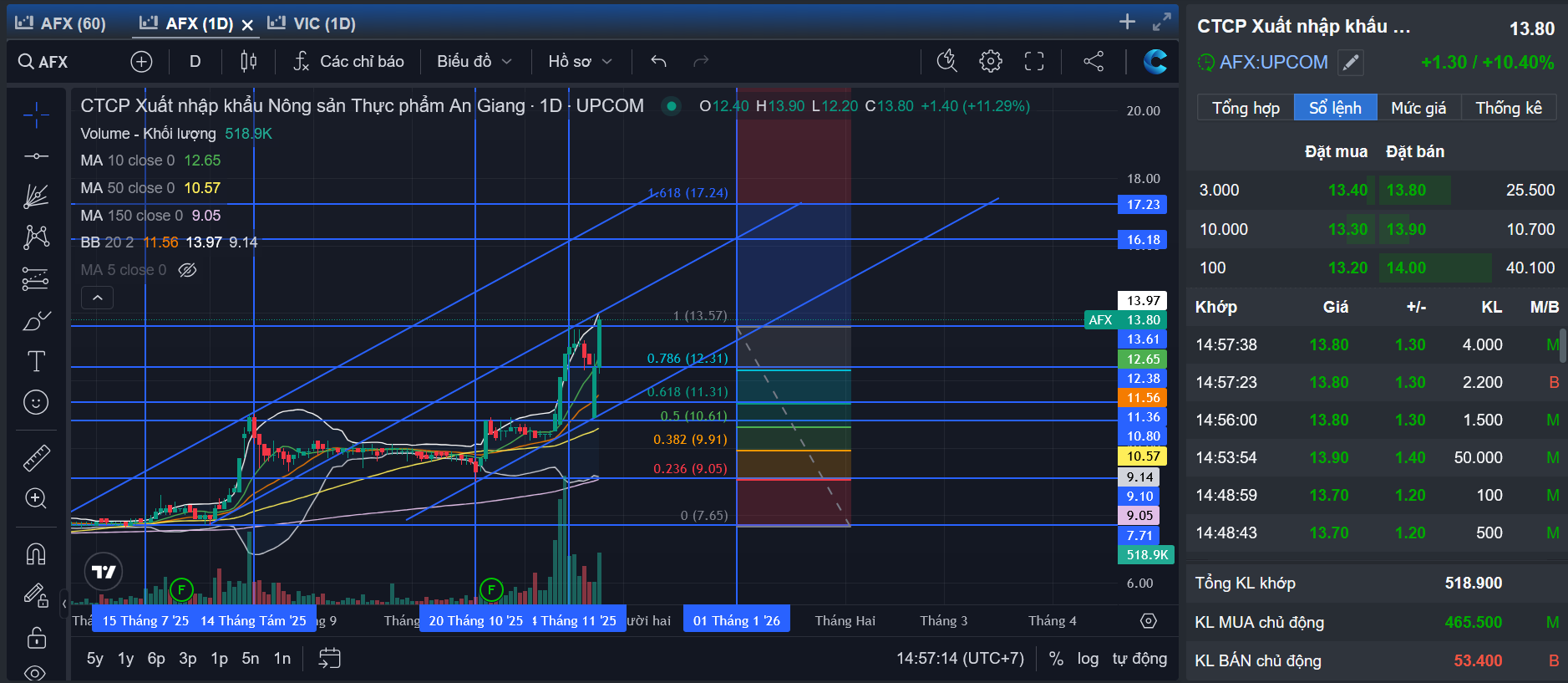Toggle magnet mode for drawings
This screenshot has width=1568, height=683.
coord(35,553)
